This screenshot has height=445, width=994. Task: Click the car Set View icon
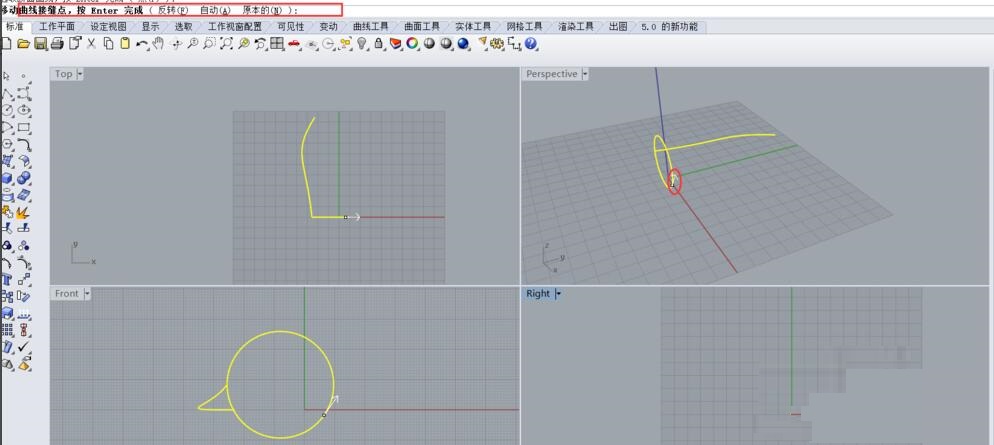pyautogui.click(x=294, y=44)
